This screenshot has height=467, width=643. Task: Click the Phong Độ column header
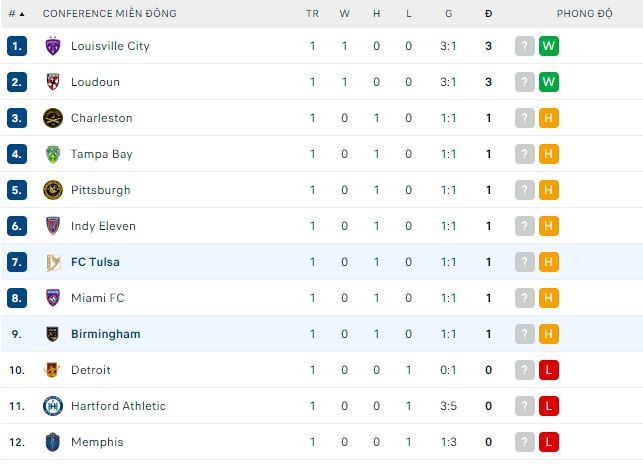[x=583, y=14]
